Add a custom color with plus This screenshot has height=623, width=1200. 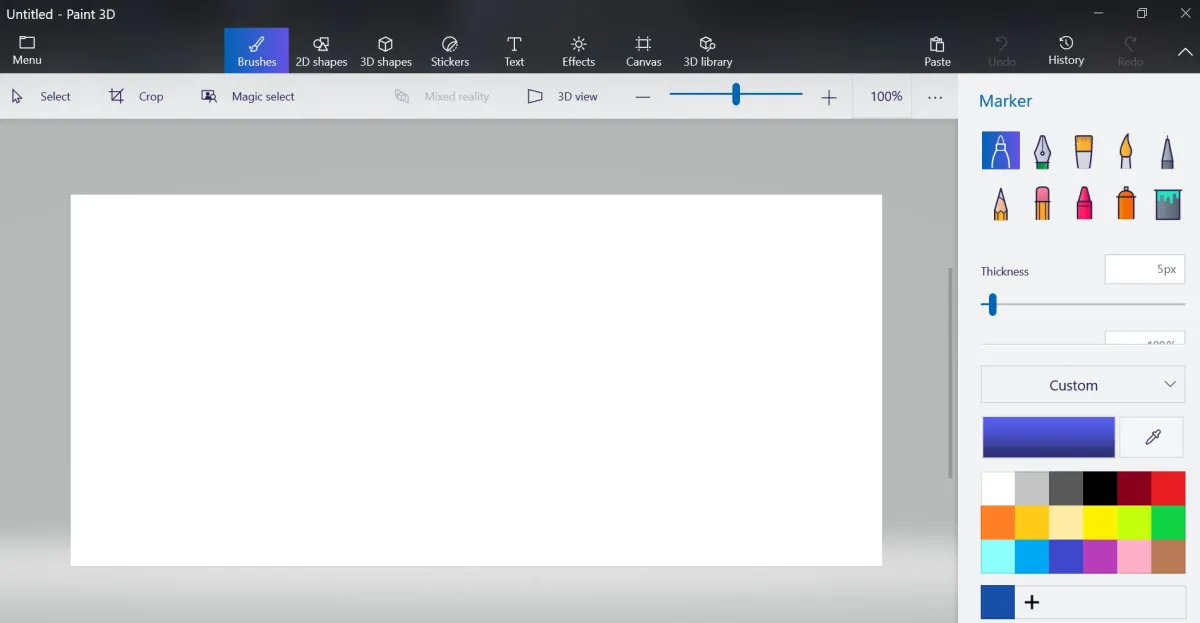[x=1032, y=602]
